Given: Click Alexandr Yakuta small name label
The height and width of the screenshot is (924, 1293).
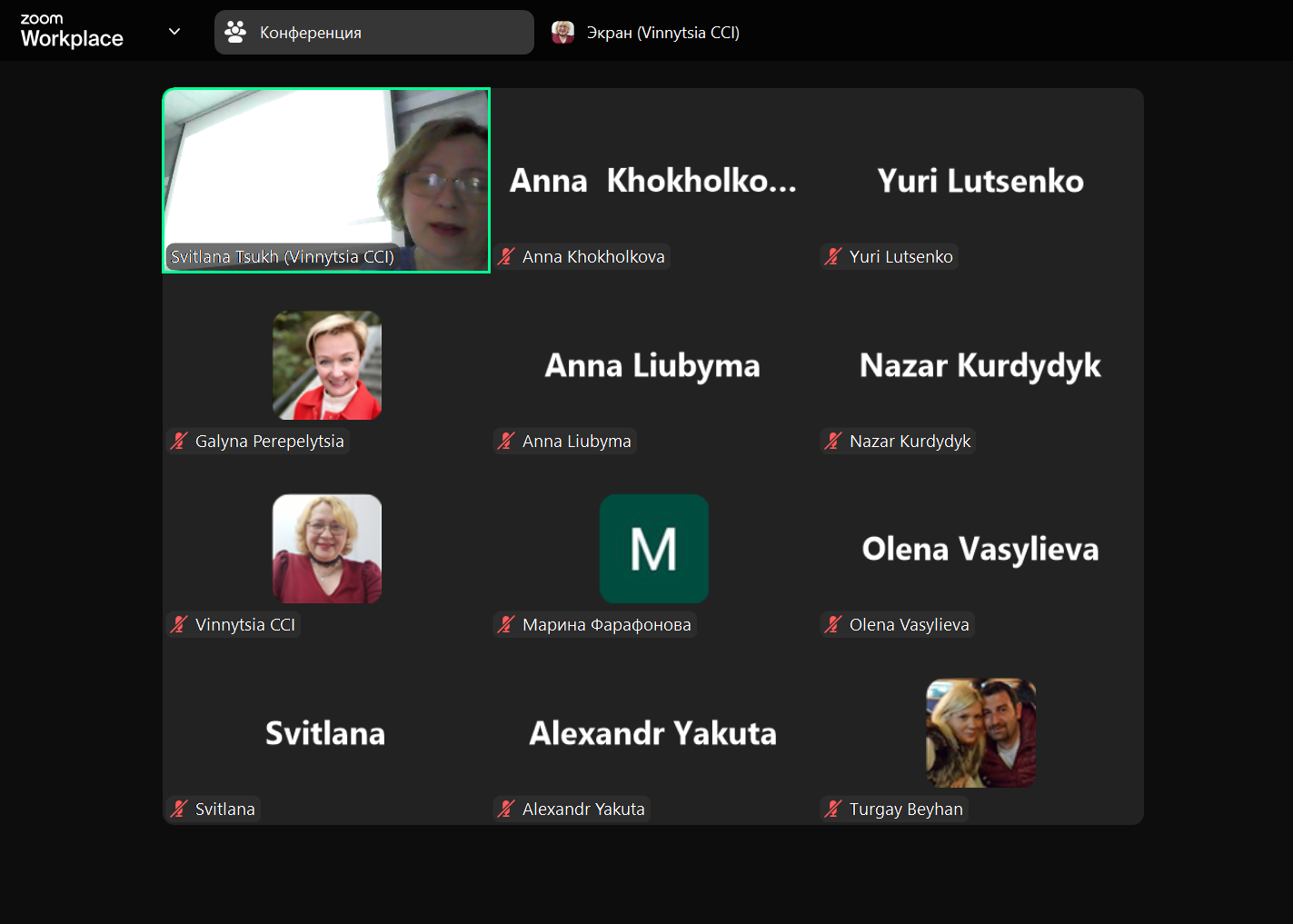Looking at the screenshot, I should coord(583,810).
